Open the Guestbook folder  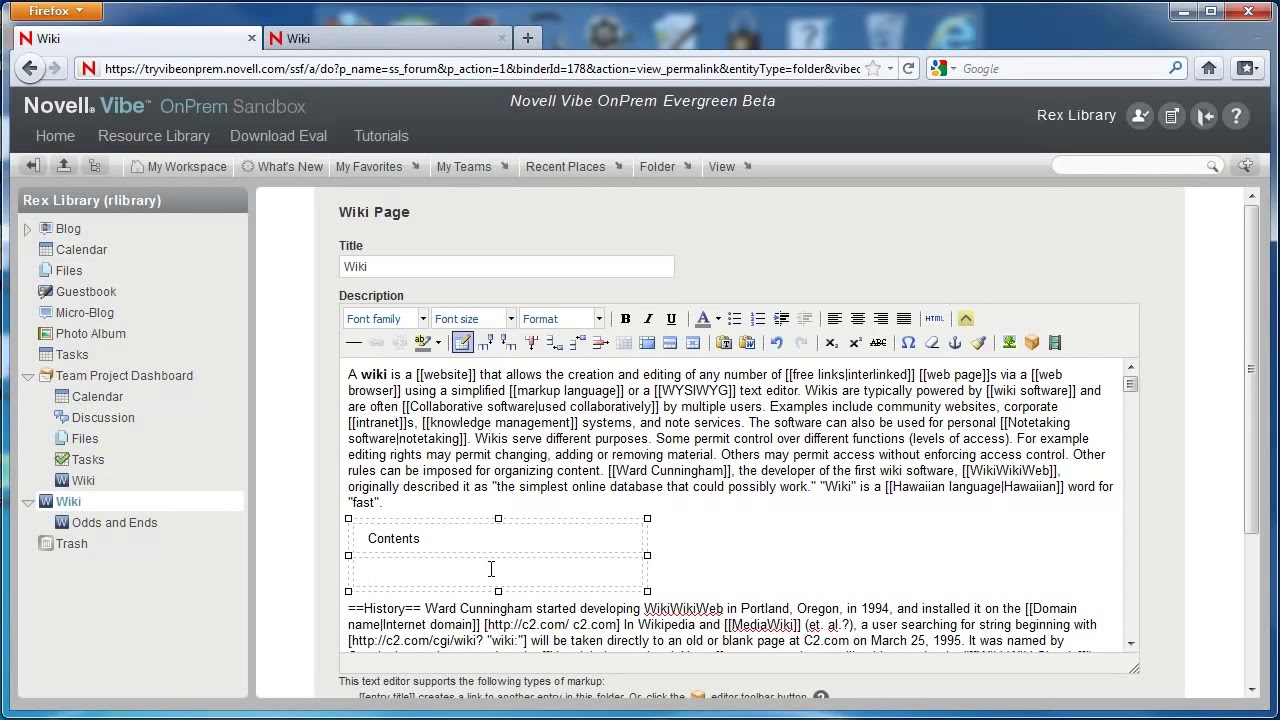pos(86,292)
